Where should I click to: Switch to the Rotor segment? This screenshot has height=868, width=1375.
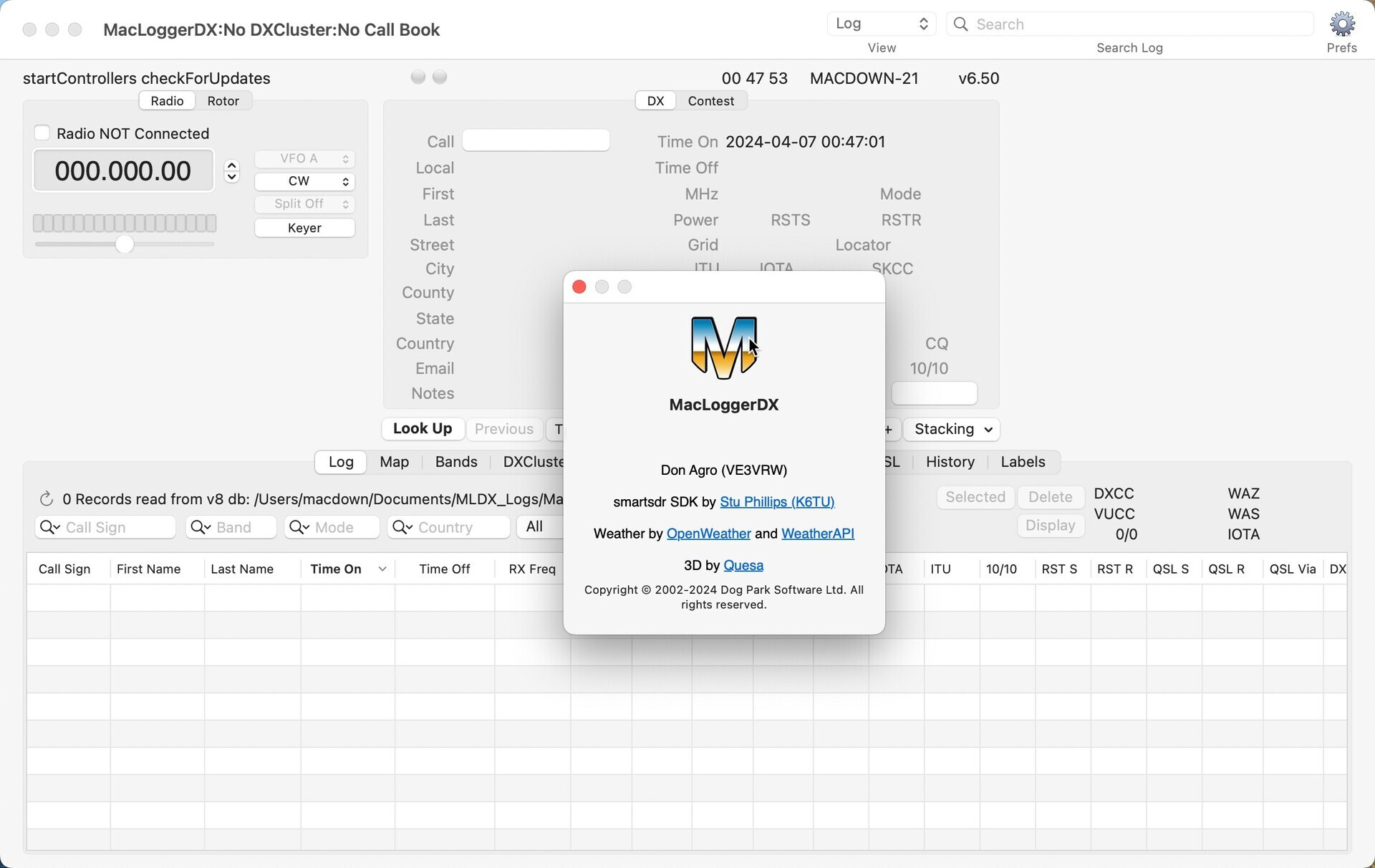click(223, 101)
